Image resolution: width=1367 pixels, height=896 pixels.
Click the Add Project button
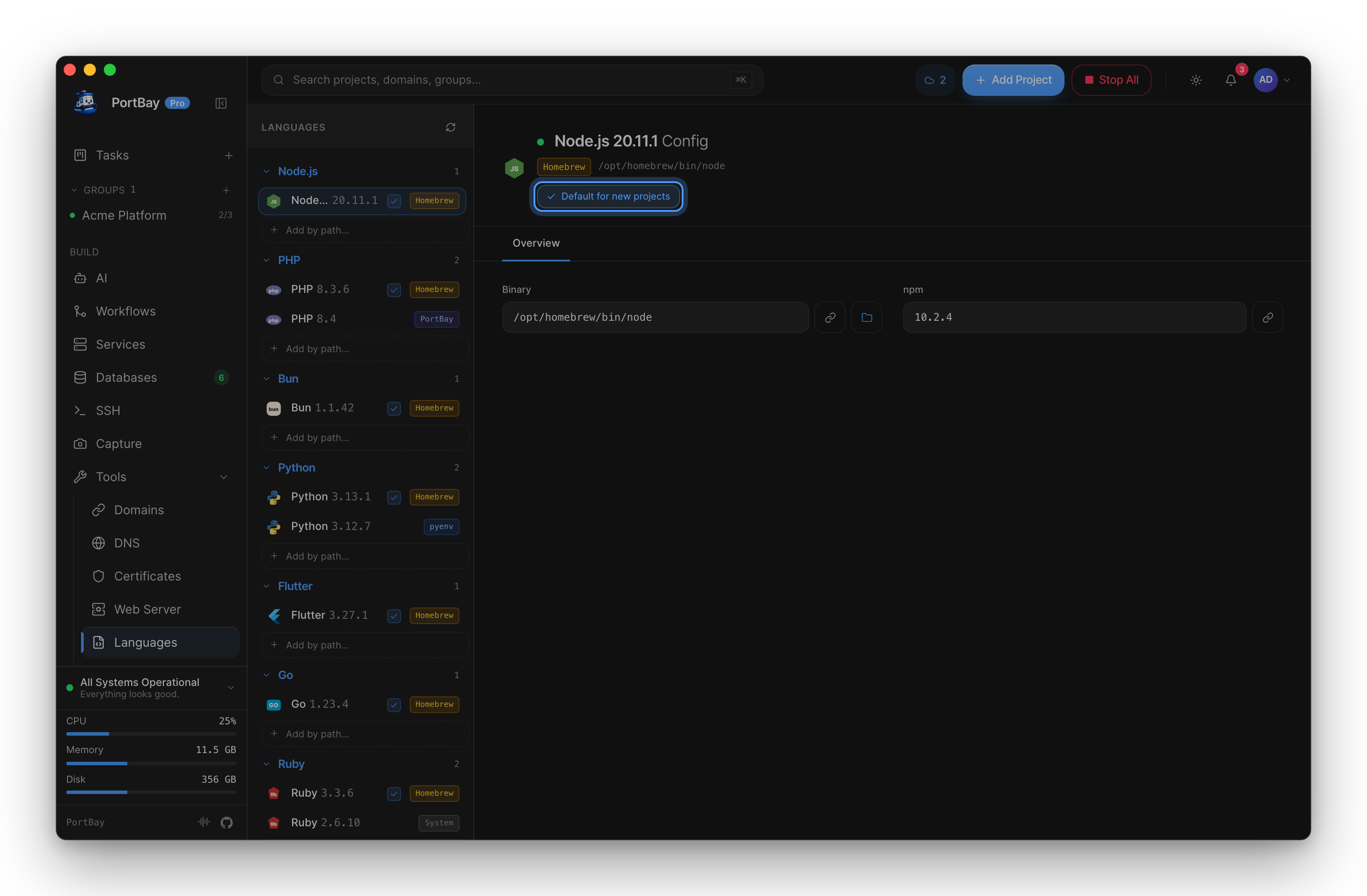point(1013,81)
